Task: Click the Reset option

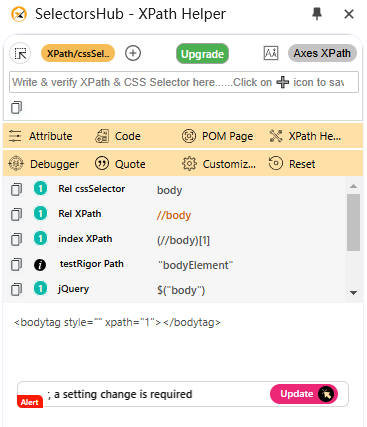Action: (292, 164)
